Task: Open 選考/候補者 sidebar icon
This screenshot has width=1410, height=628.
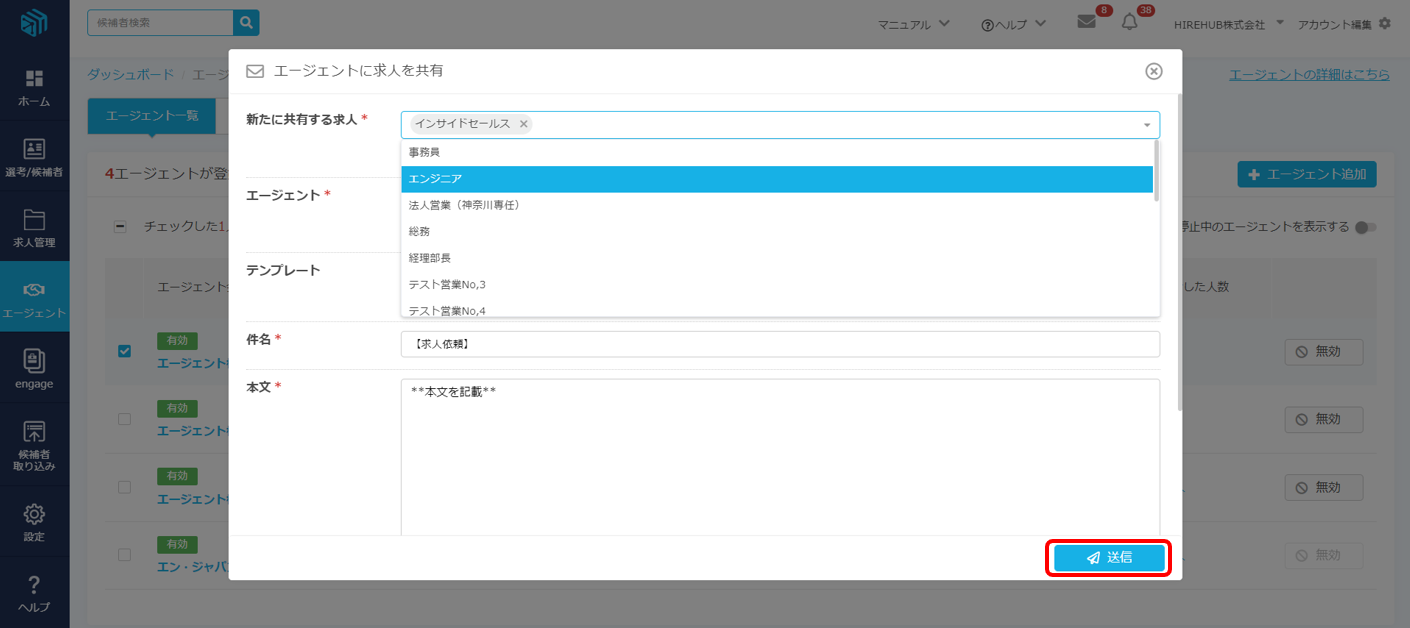Action: [34, 158]
